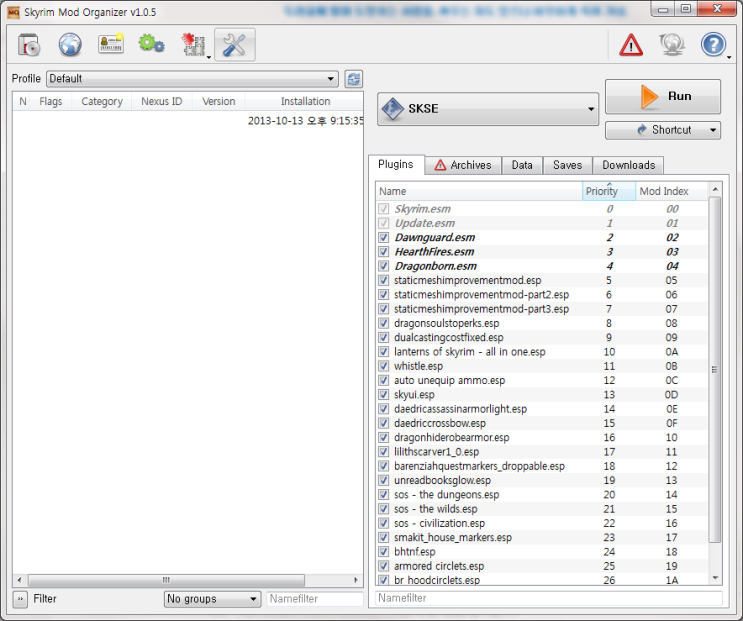The width and height of the screenshot is (743, 621).
Task: Click mod list scroll right arrow
Action: pos(356,580)
